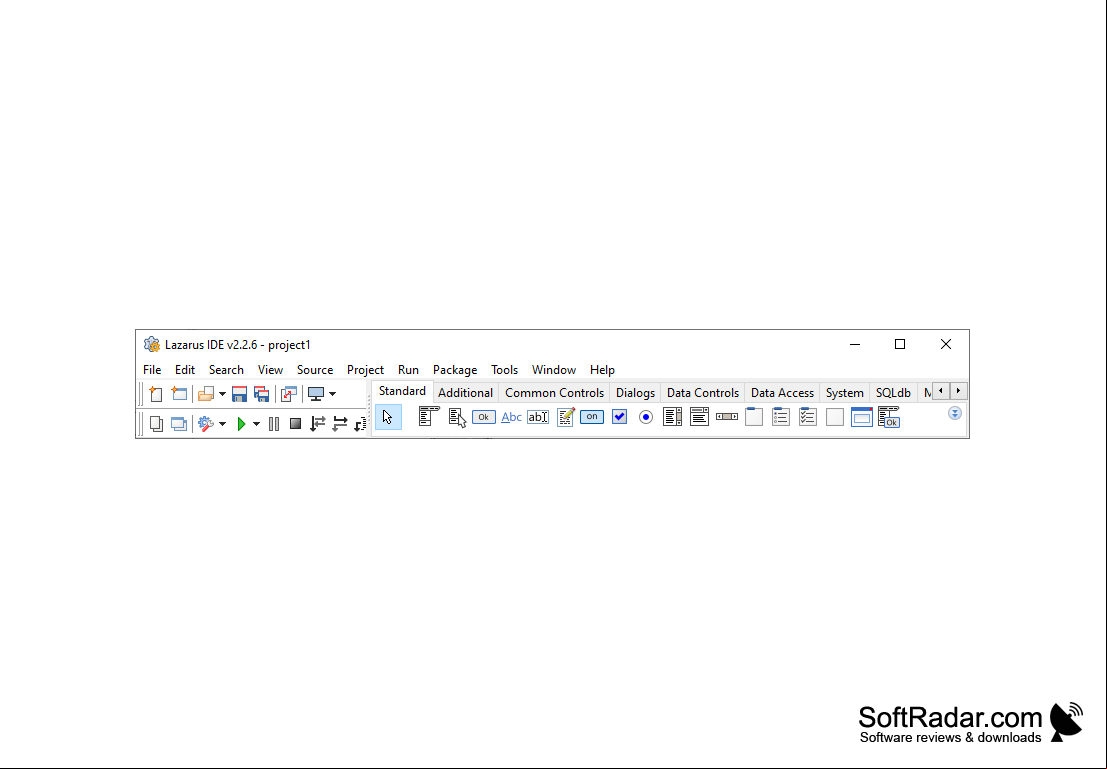The width and height of the screenshot is (1107, 769).
Task: Select the TActionList component
Action: click(889, 417)
